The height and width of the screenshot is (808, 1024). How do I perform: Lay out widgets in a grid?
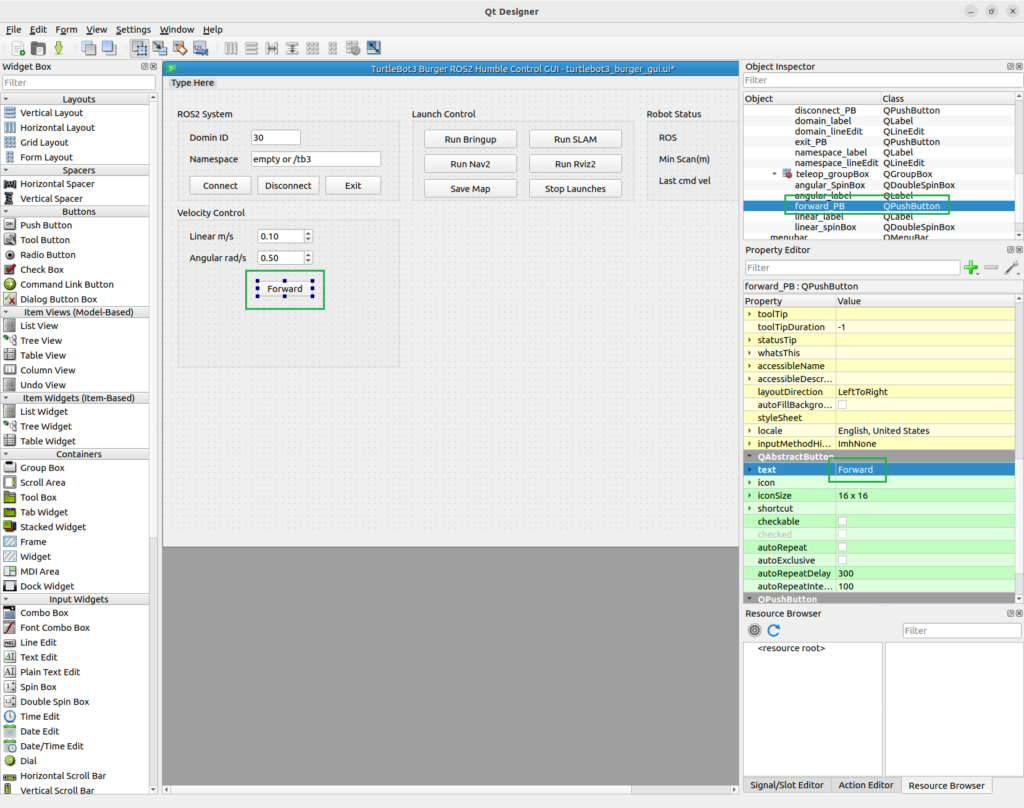point(313,48)
